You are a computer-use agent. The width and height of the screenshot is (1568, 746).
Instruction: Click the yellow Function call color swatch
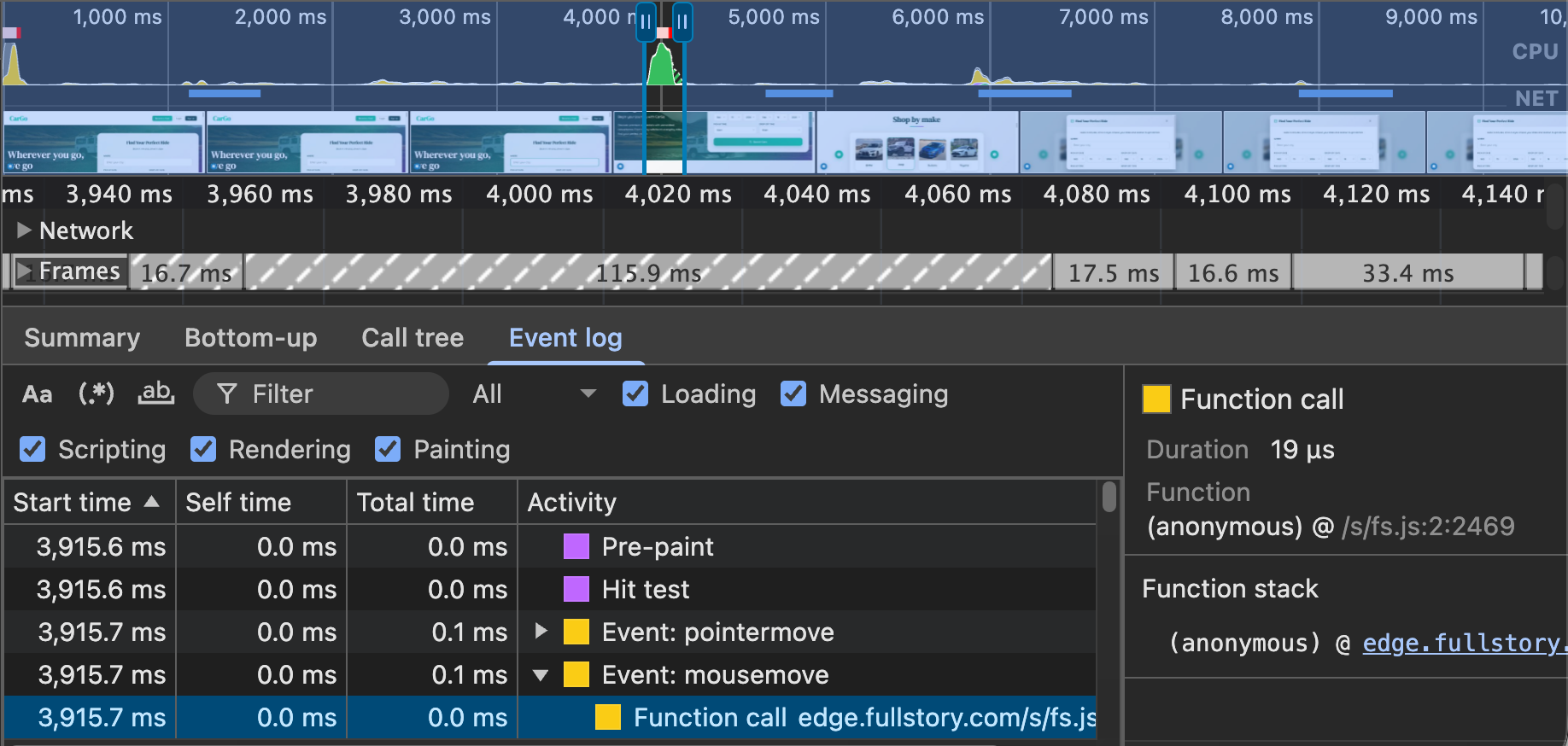click(1156, 399)
